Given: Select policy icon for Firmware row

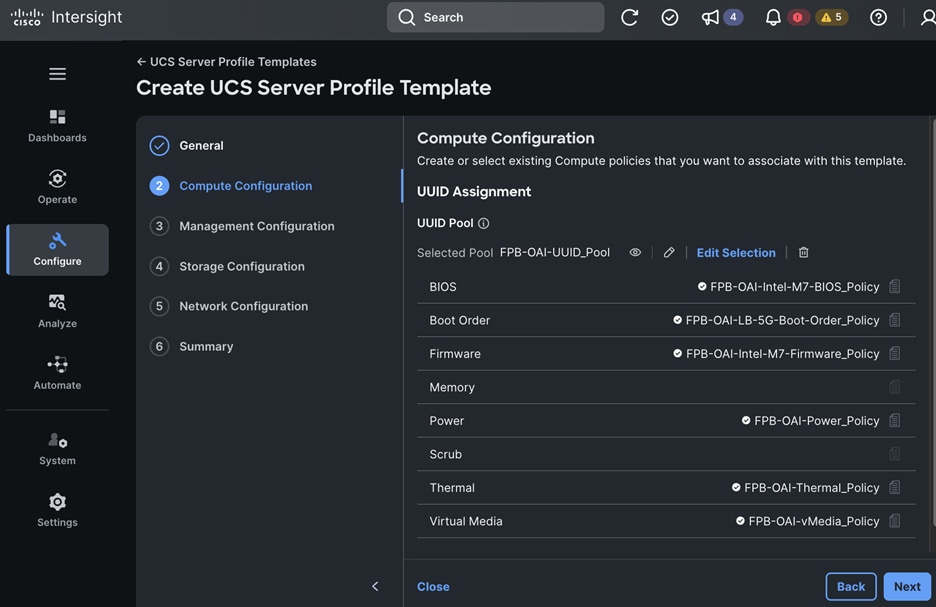Looking at the screenshot, I should pos(894,353).
